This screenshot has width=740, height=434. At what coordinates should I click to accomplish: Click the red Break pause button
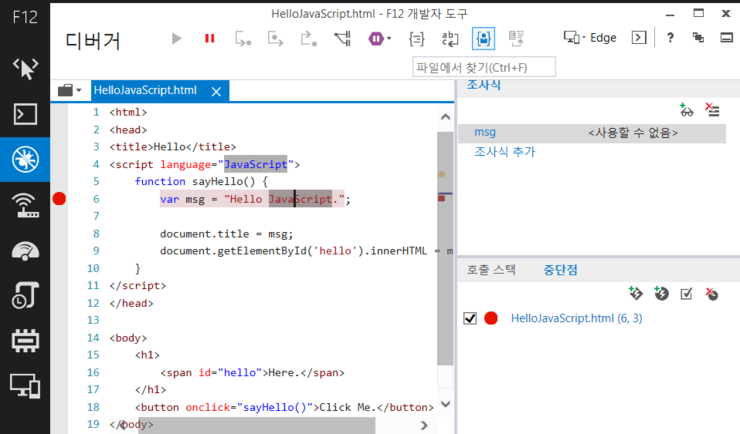coord(210,38)
